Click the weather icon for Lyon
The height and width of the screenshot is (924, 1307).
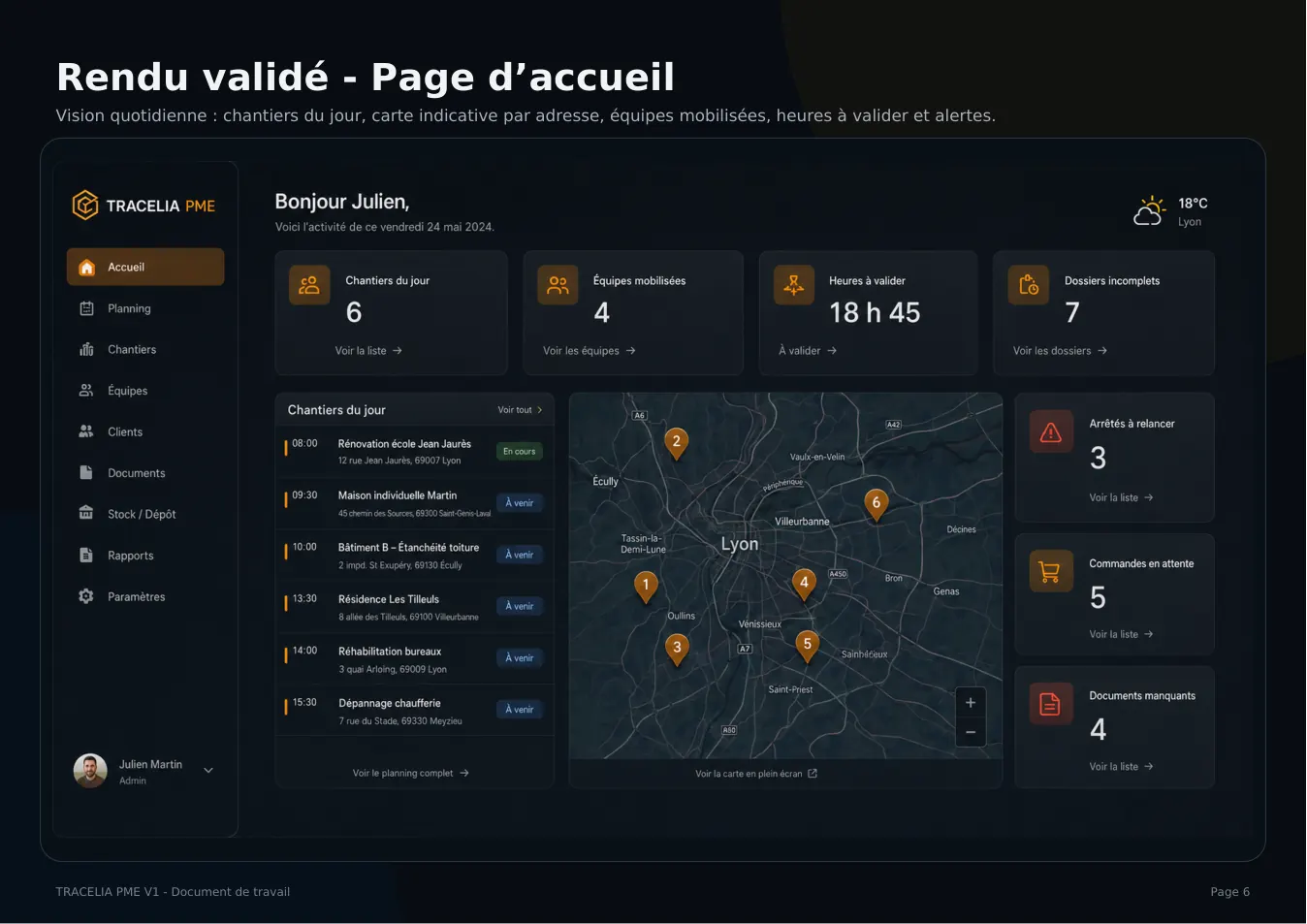tap(1149, 210)
